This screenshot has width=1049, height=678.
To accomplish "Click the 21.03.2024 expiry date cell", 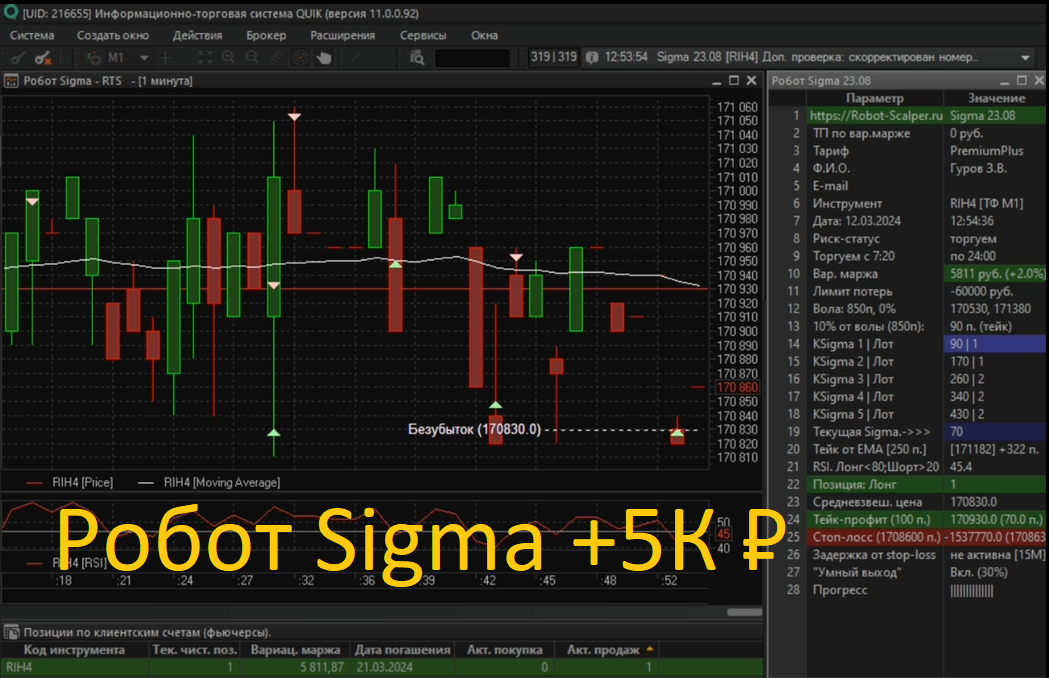I will coord(403,667).
